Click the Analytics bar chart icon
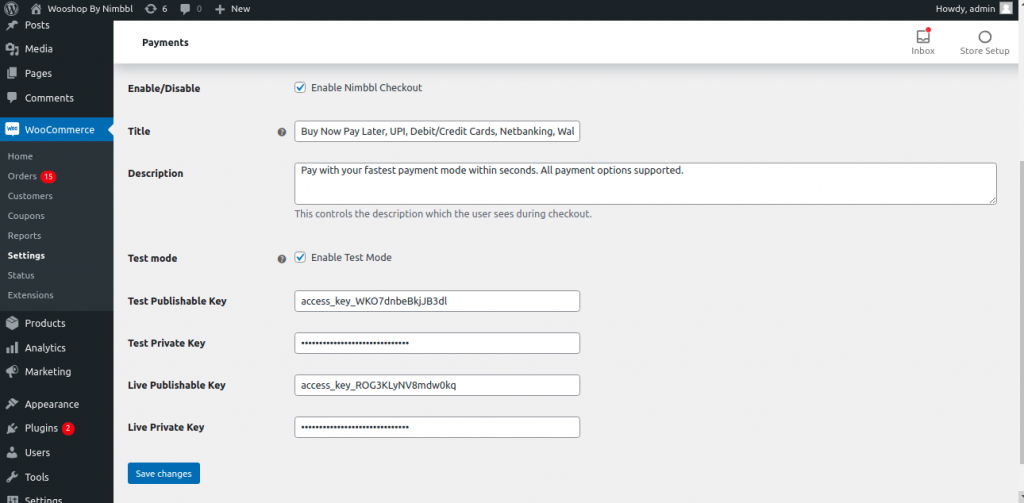 click(x=12, y=348)
